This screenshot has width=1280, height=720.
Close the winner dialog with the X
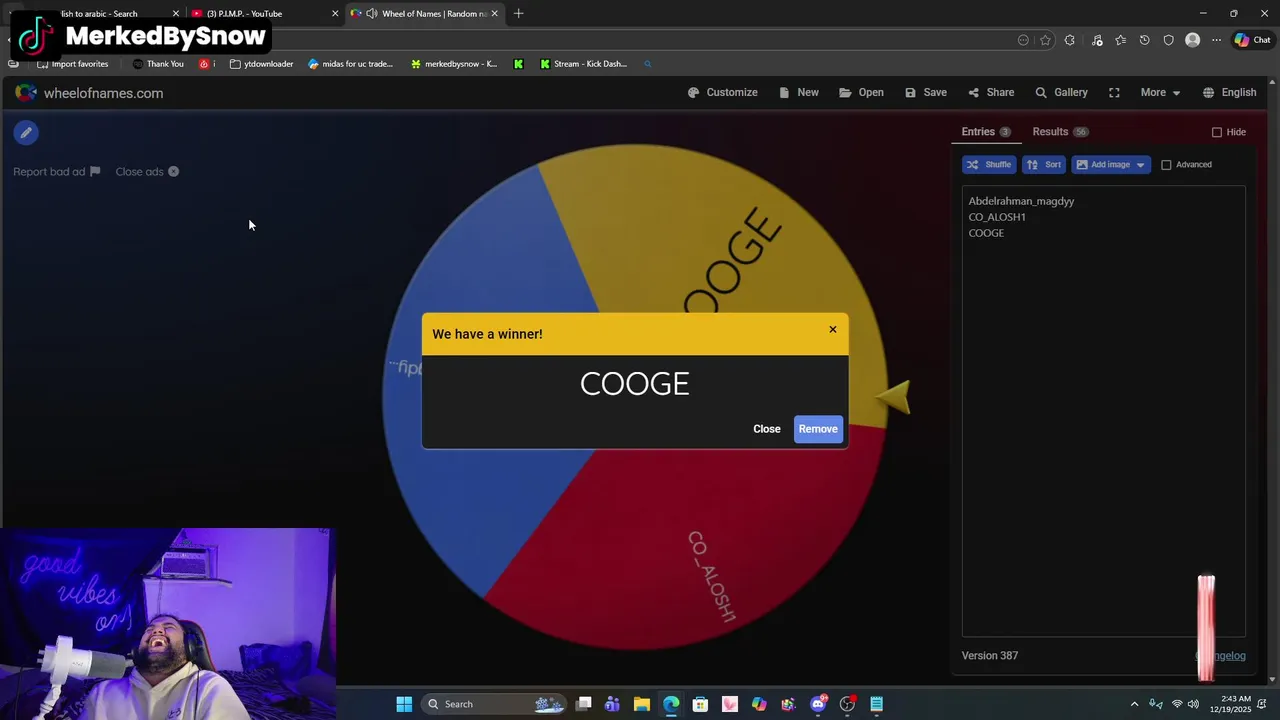832,329
